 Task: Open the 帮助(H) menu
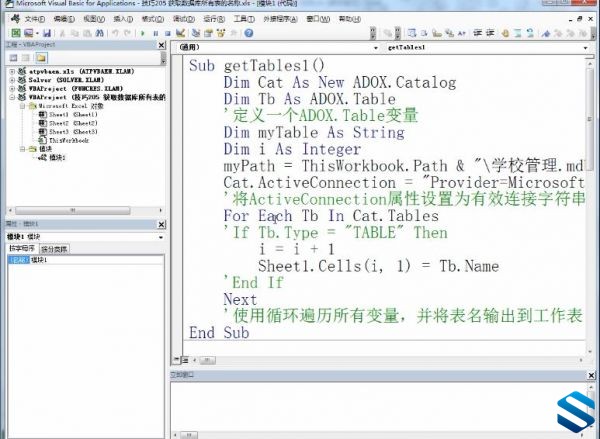pyautogui.click(x=349, y=19)
